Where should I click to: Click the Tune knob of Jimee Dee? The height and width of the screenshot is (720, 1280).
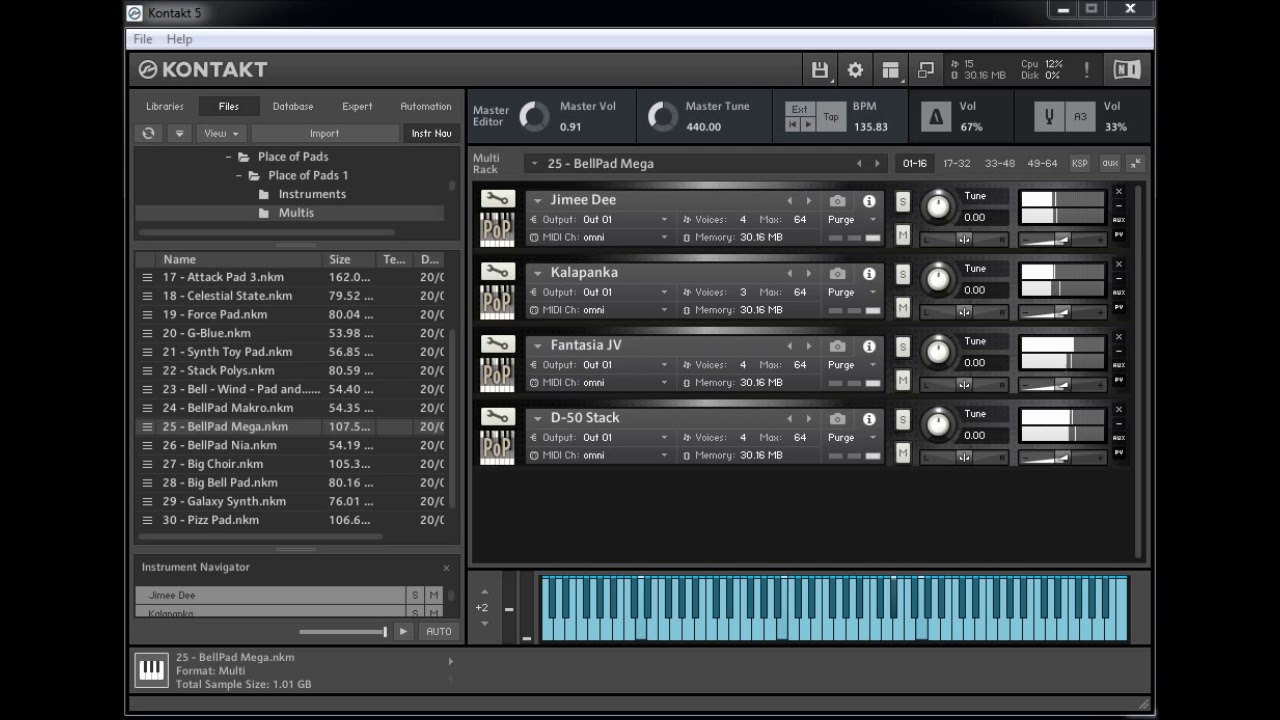[x=937, y=206]
